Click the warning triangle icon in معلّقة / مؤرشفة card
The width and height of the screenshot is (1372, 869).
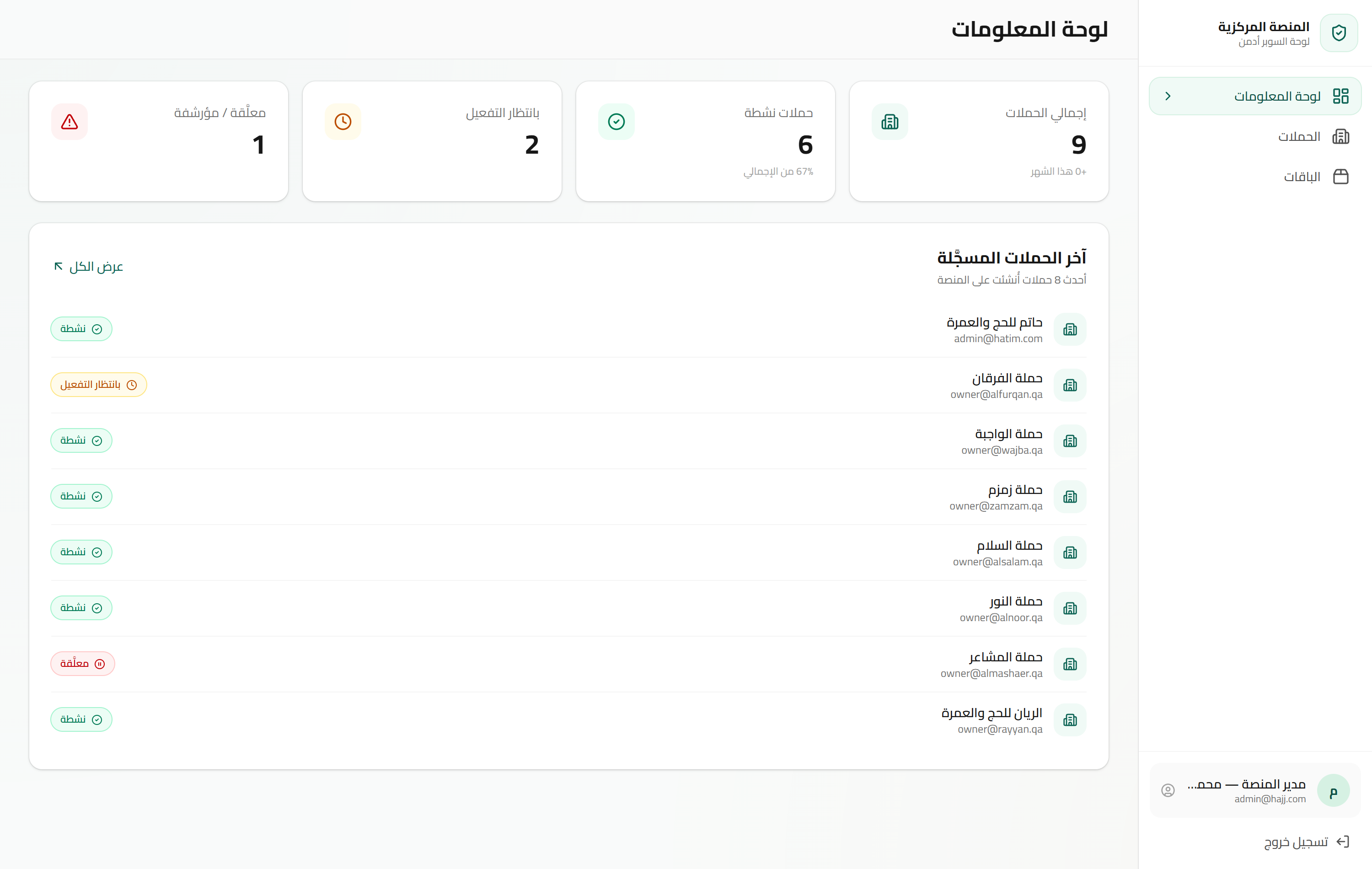[70, 121]
